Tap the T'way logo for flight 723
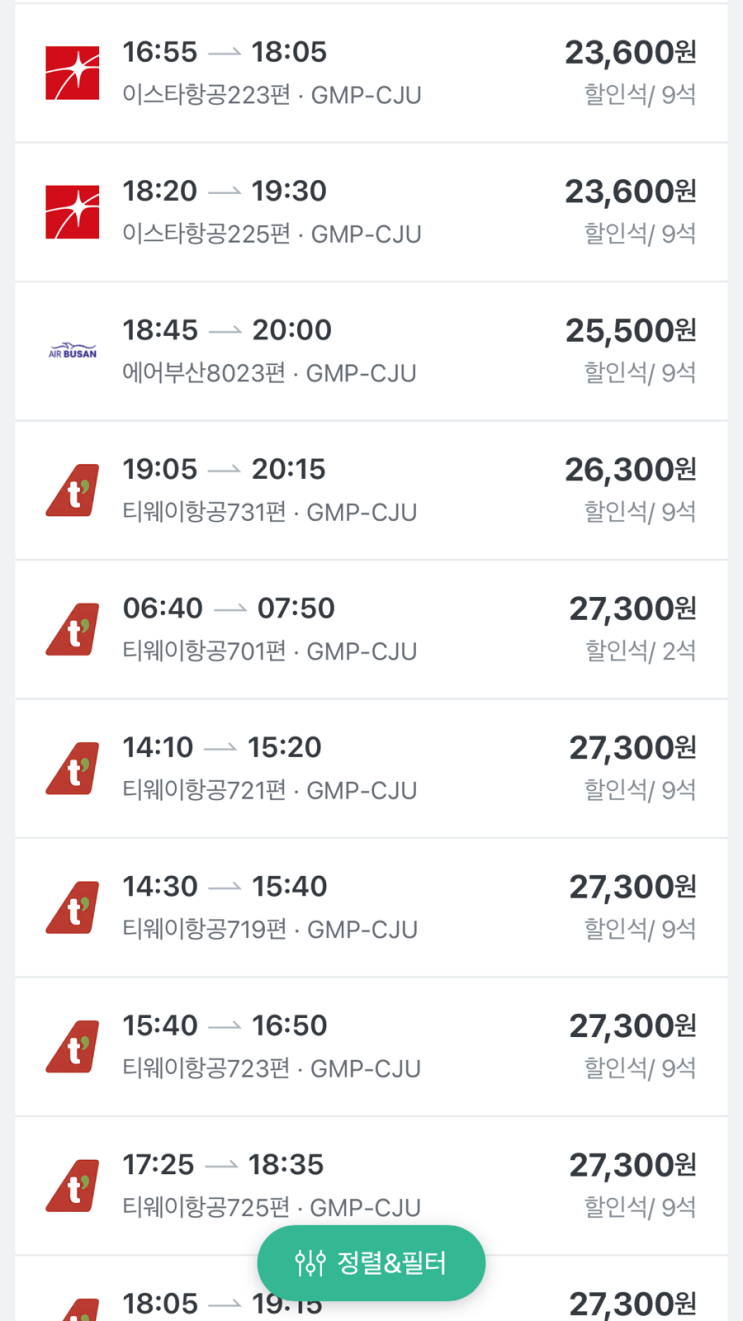This screenshot has height=1321, width=743. (x=72, y=1046)
